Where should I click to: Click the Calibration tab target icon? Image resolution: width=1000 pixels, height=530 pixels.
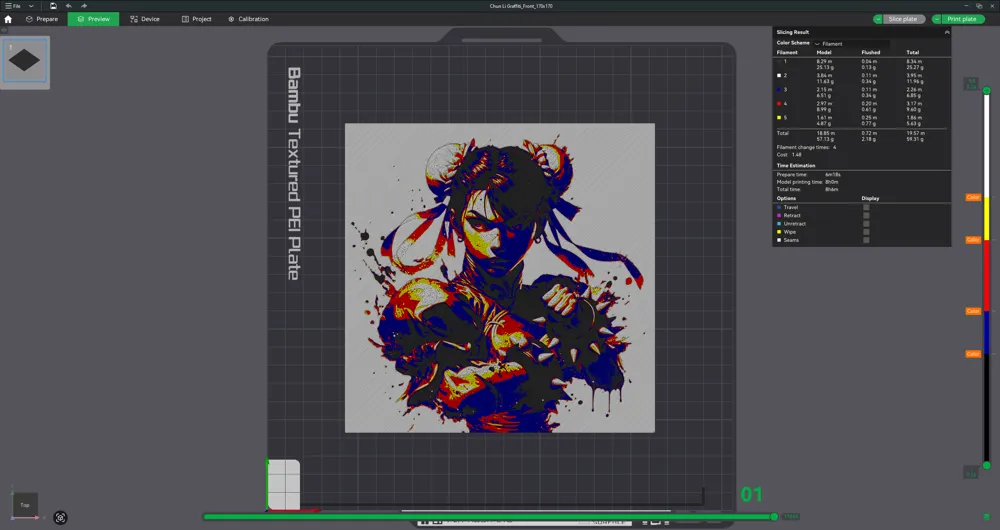pos(232,19)
